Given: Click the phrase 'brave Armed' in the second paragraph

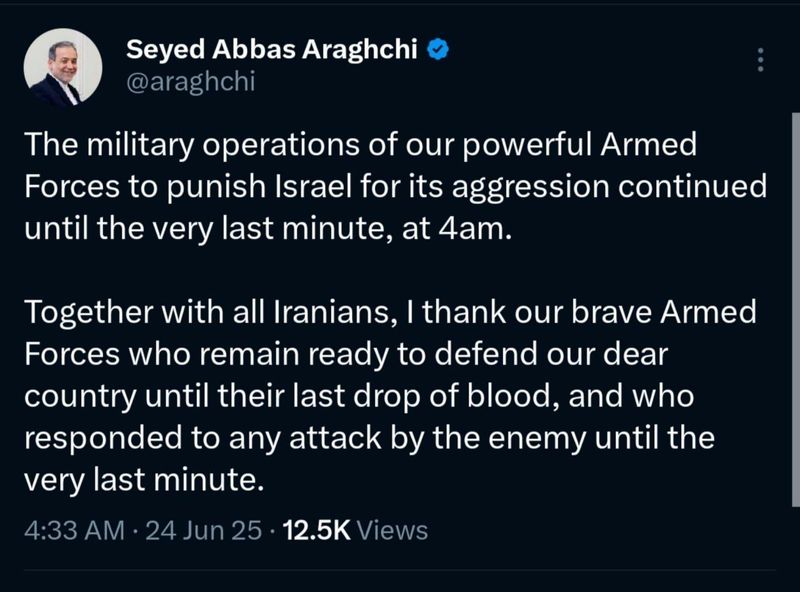Looking at the screenshot, I should (x=663, y=312).
